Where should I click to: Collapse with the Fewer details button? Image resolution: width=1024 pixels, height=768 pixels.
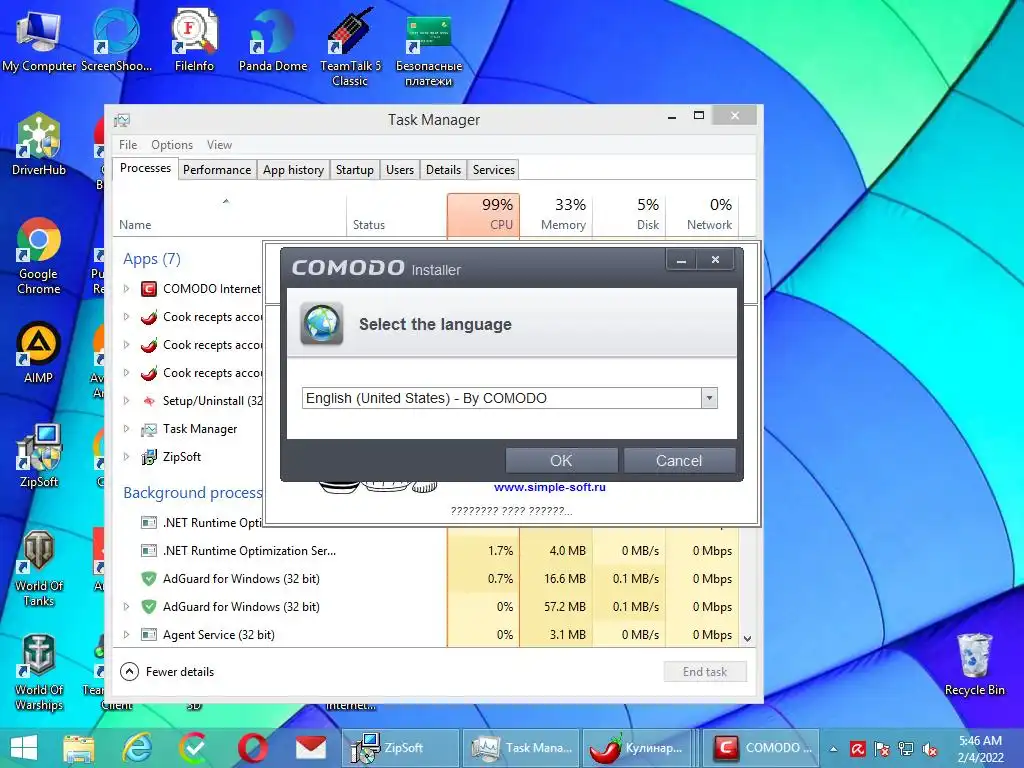[167, 671]
